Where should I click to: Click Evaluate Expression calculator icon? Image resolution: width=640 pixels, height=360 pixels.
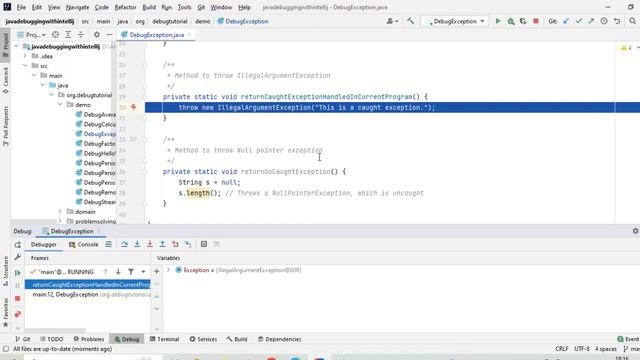pyautogui.click(x=204, y=244)
